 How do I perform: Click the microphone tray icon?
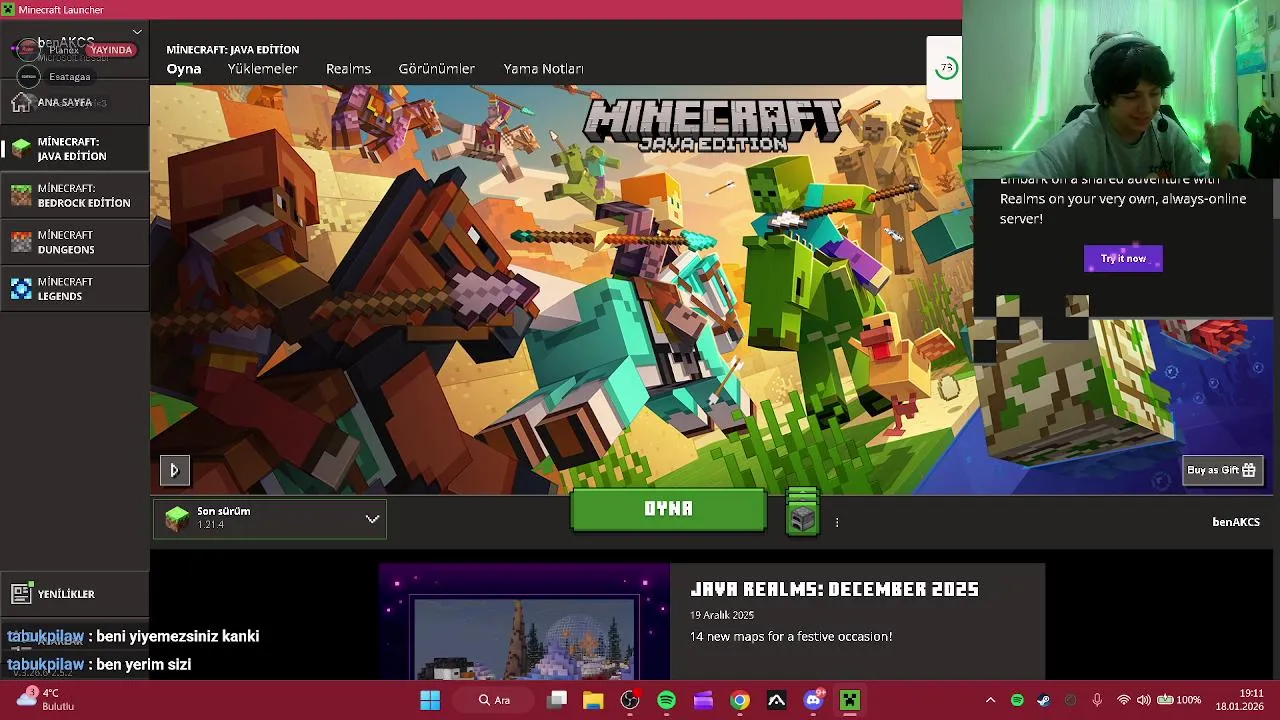1097,700
